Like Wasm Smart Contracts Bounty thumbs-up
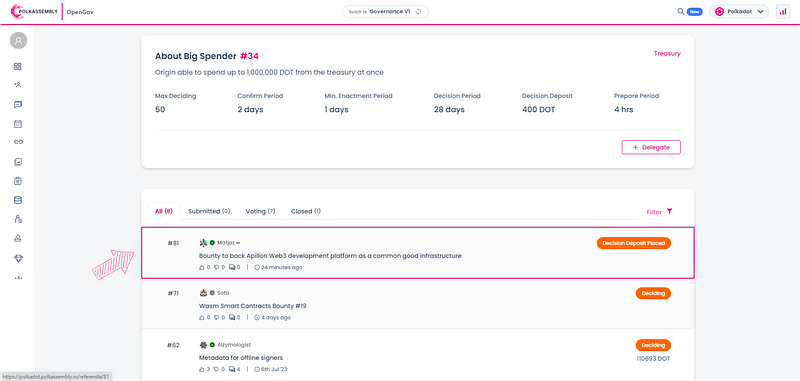800x381 pixels. tap(201, 317)
